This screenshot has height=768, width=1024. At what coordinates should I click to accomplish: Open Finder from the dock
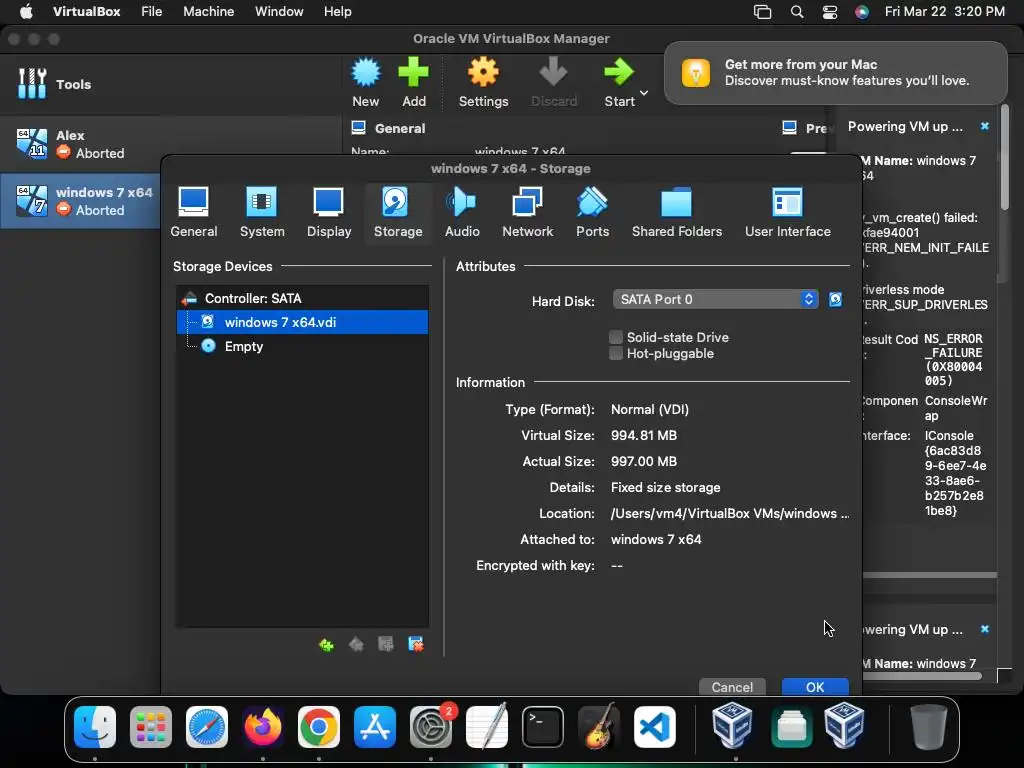[95, 726]
